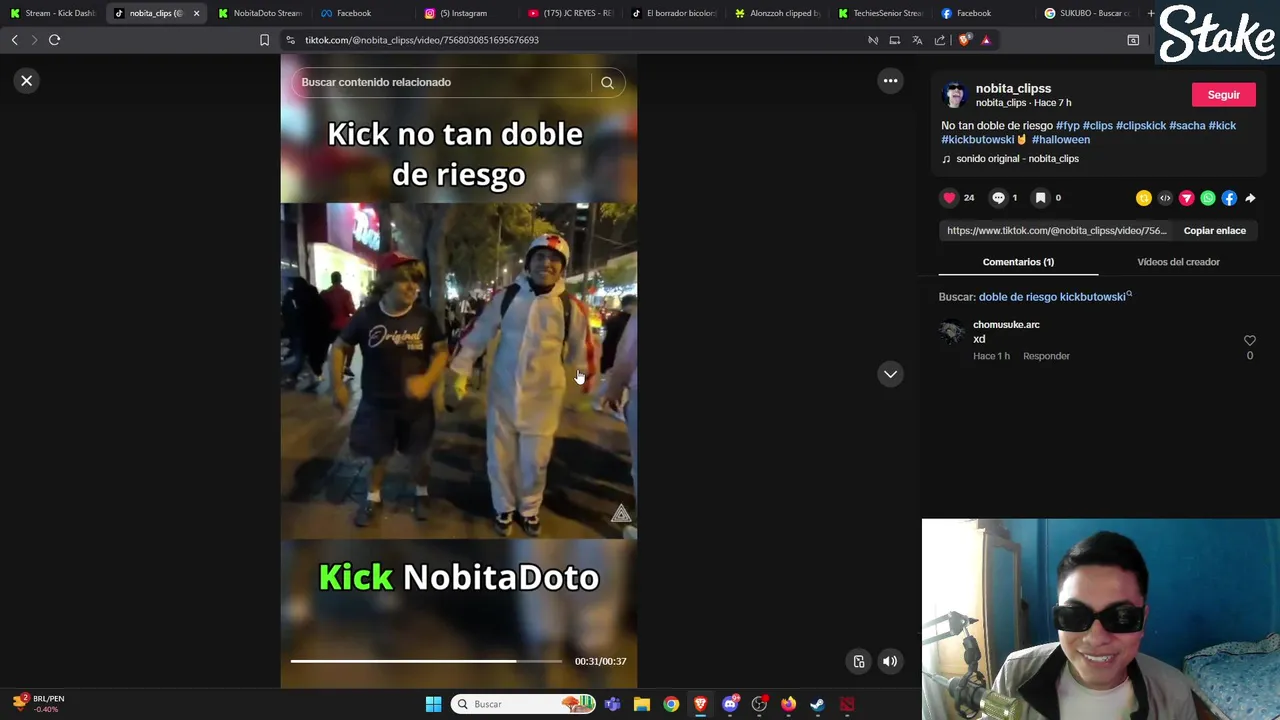This screenshot has width=1280, height=720.
Task: Switch to NobitaDoto Stream tab
Action: coord(260,13)
